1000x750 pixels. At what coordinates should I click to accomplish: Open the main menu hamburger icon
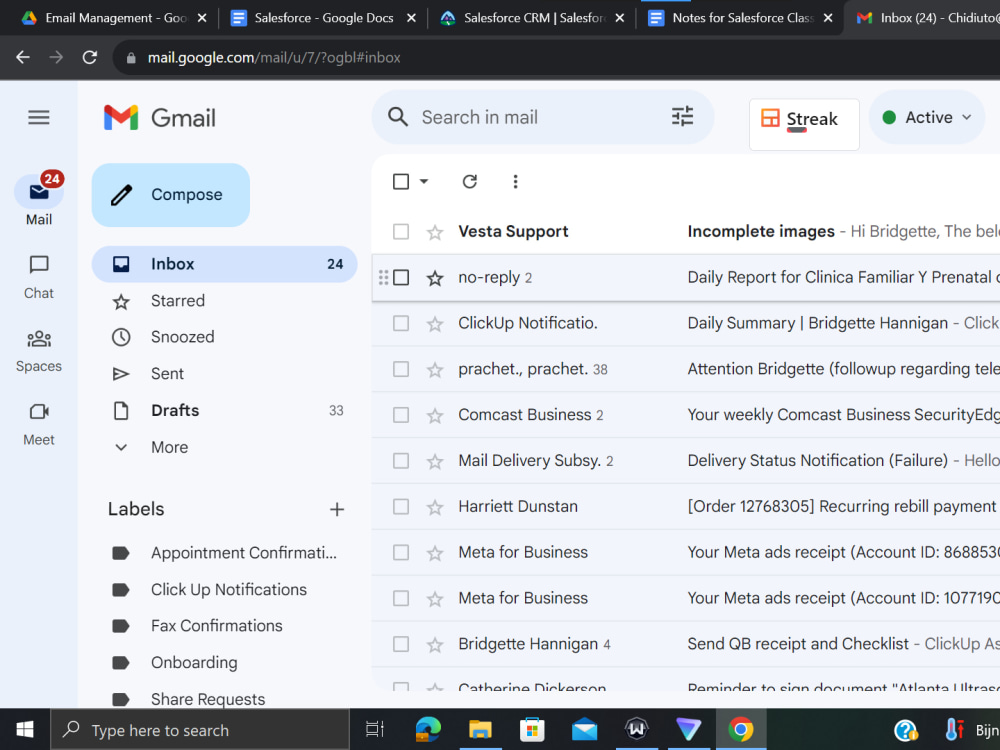click(39, 117)
